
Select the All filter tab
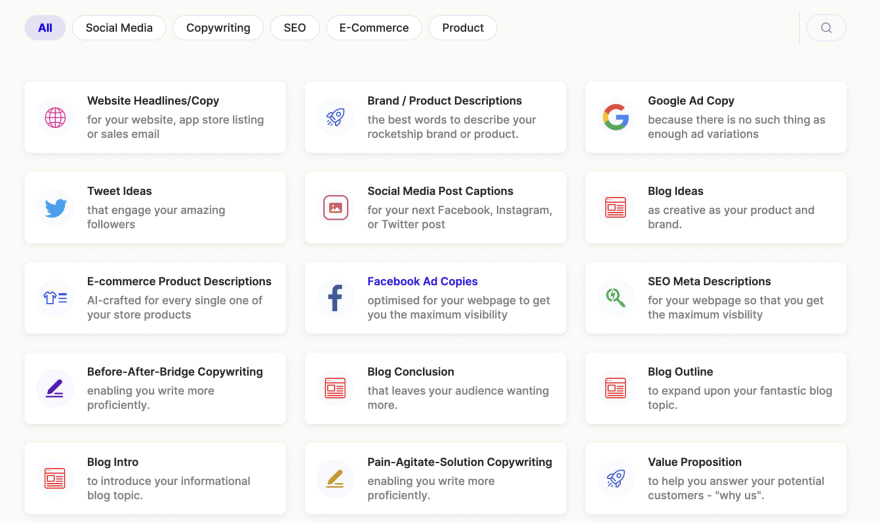[45, 27]
